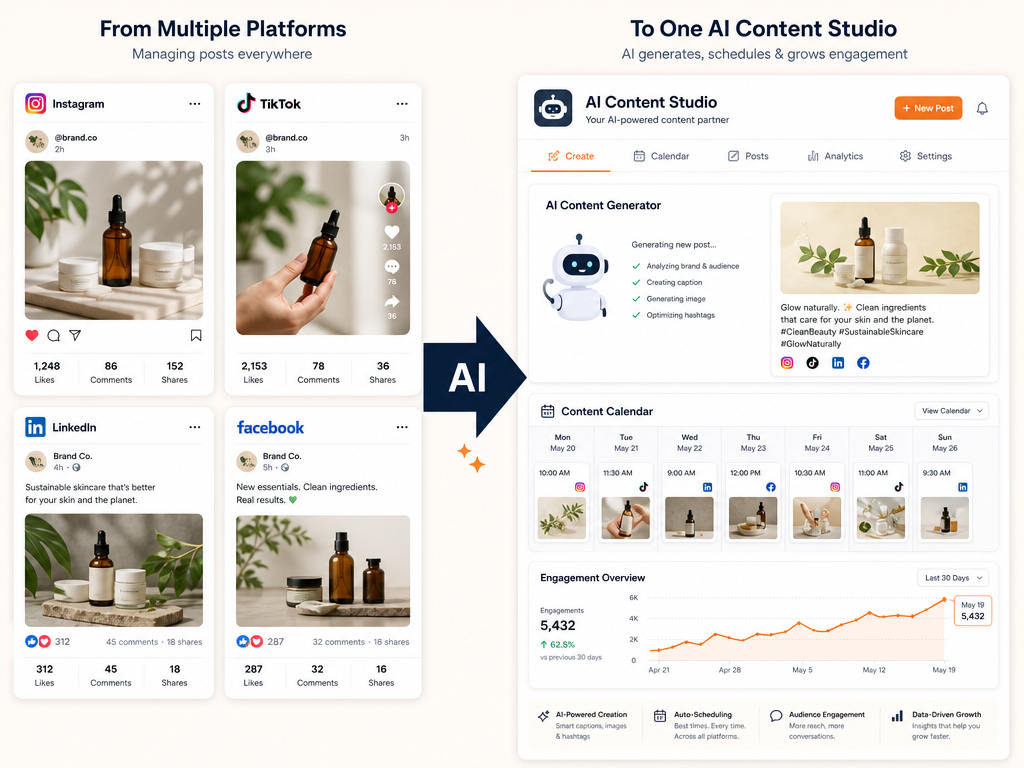
Task: Open the Instagram product photo
Action: coord(114,240)
